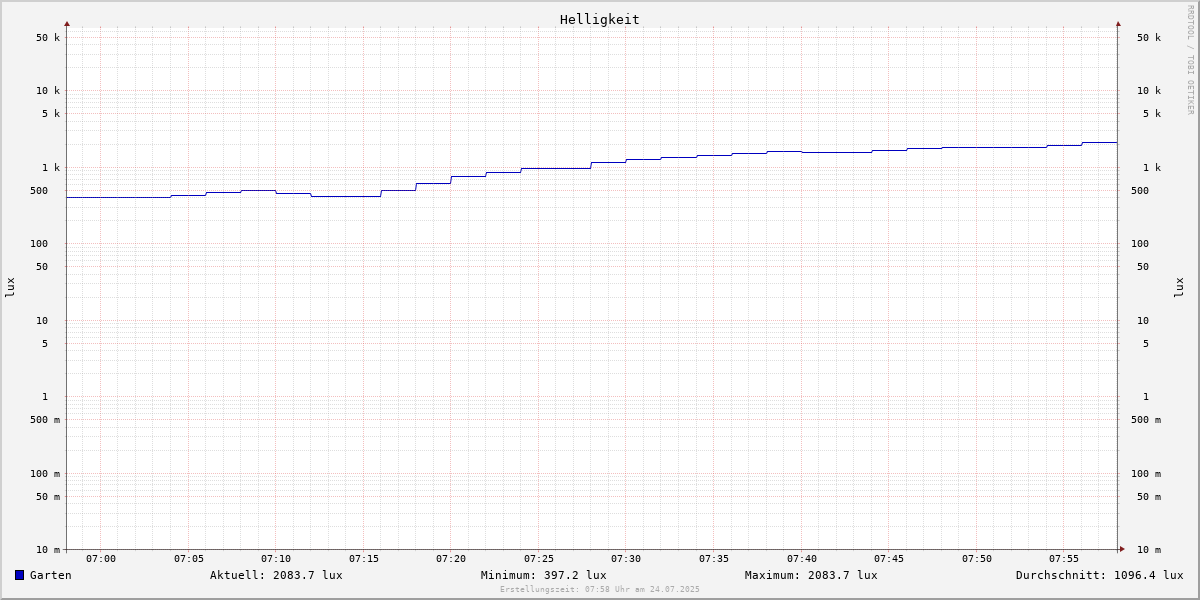The width and height of the screenshot is (1200, 600).
Task: Click the 07:30 time axis label
Action: pos(626,559)
